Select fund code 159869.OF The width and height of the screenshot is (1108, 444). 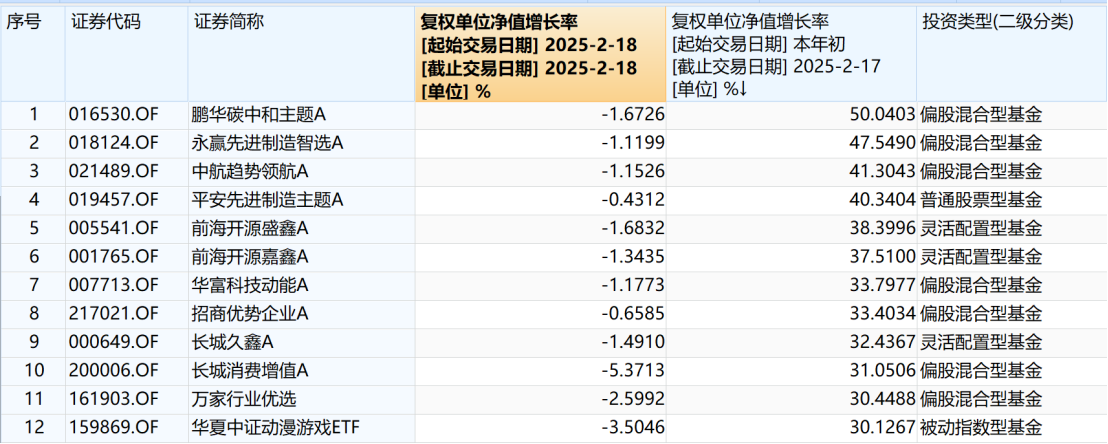coord(113,427)
